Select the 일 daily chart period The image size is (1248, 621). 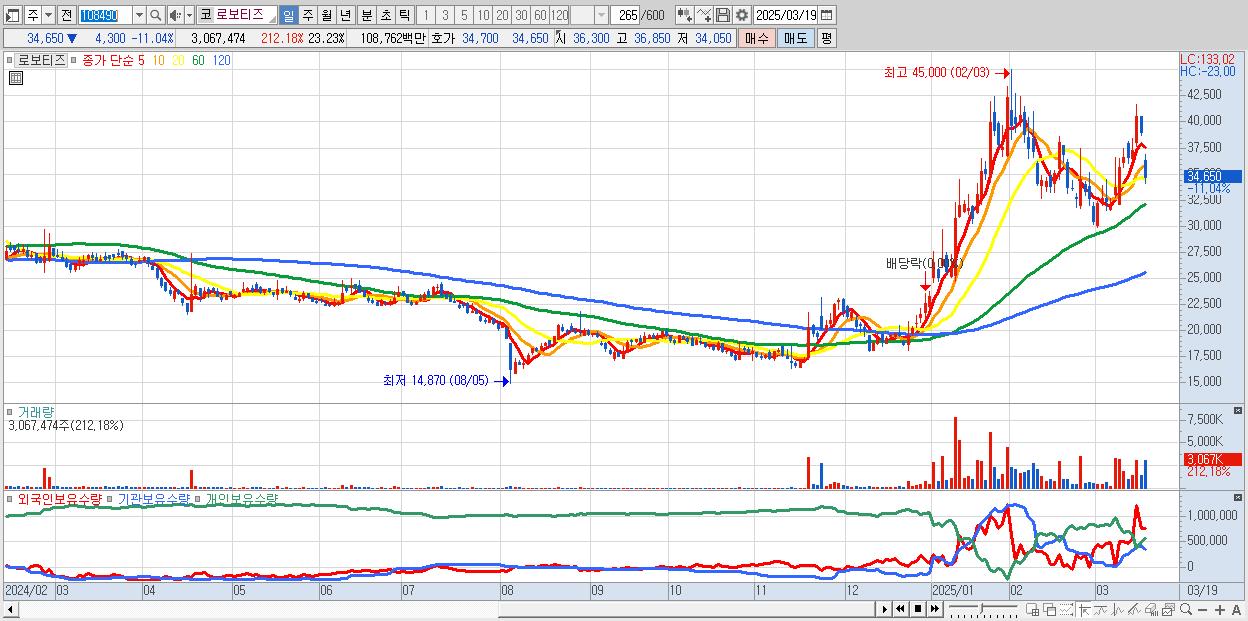coord(288,16)
